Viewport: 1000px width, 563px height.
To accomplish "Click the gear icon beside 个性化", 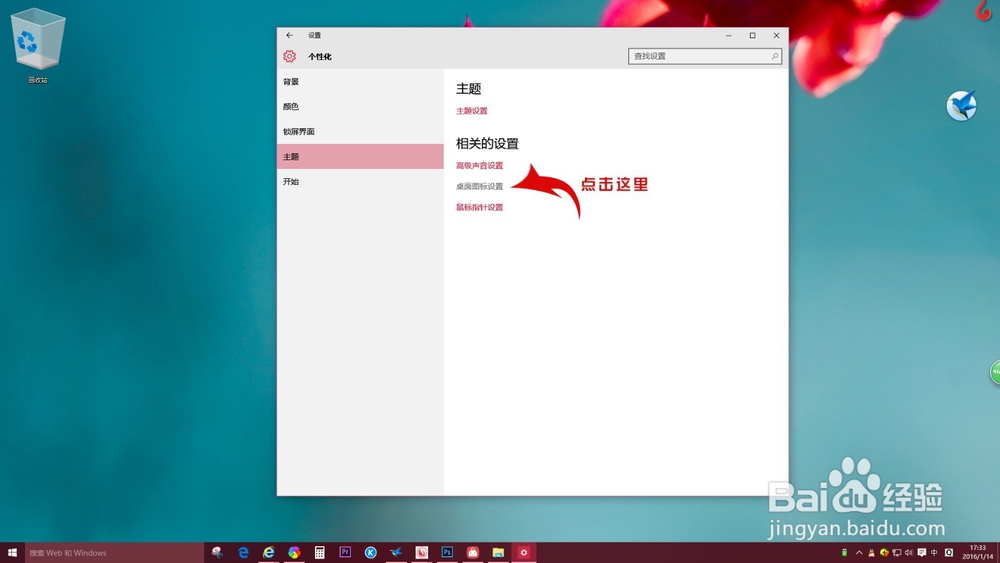I will click(290, 56).
